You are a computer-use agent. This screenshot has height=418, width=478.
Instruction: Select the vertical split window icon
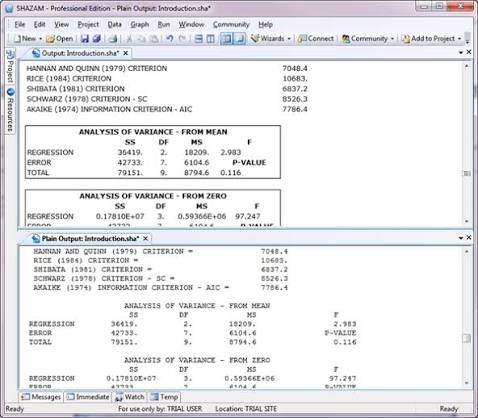tap(210, 39)
